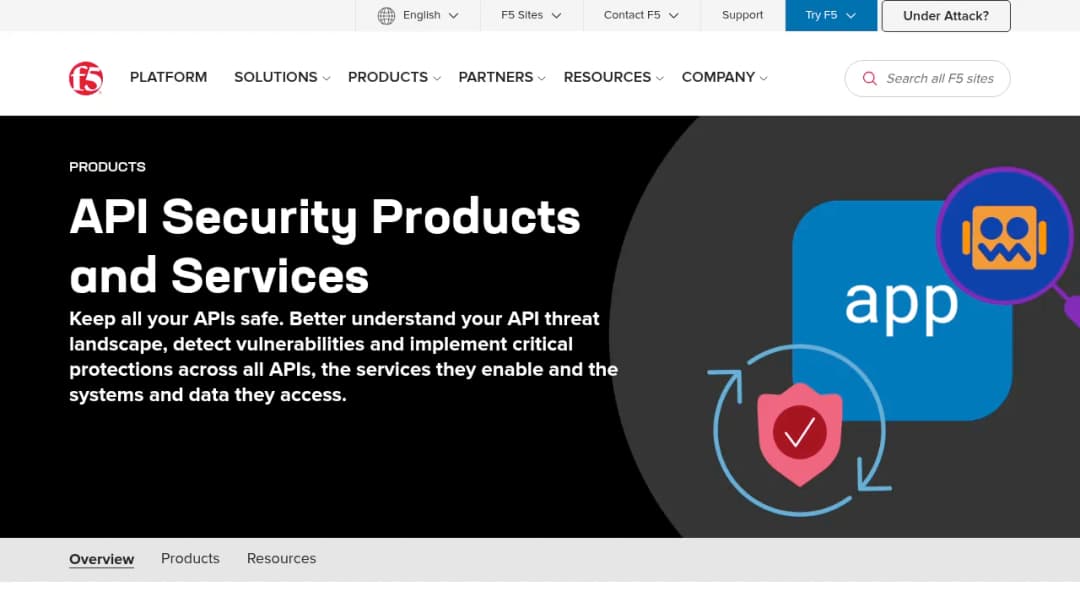Click the 'Keep all your APIs safe' paragraph

pos(344,357)
